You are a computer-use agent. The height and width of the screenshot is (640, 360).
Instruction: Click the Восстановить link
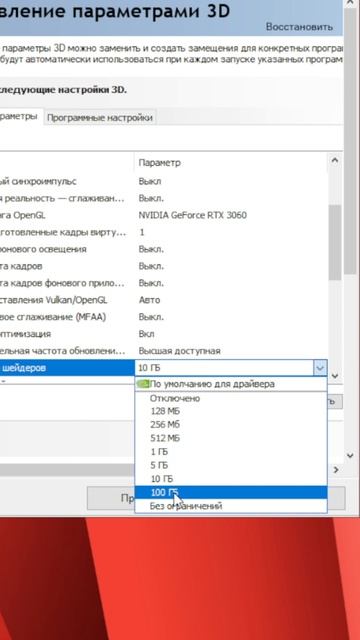(299, 27)
